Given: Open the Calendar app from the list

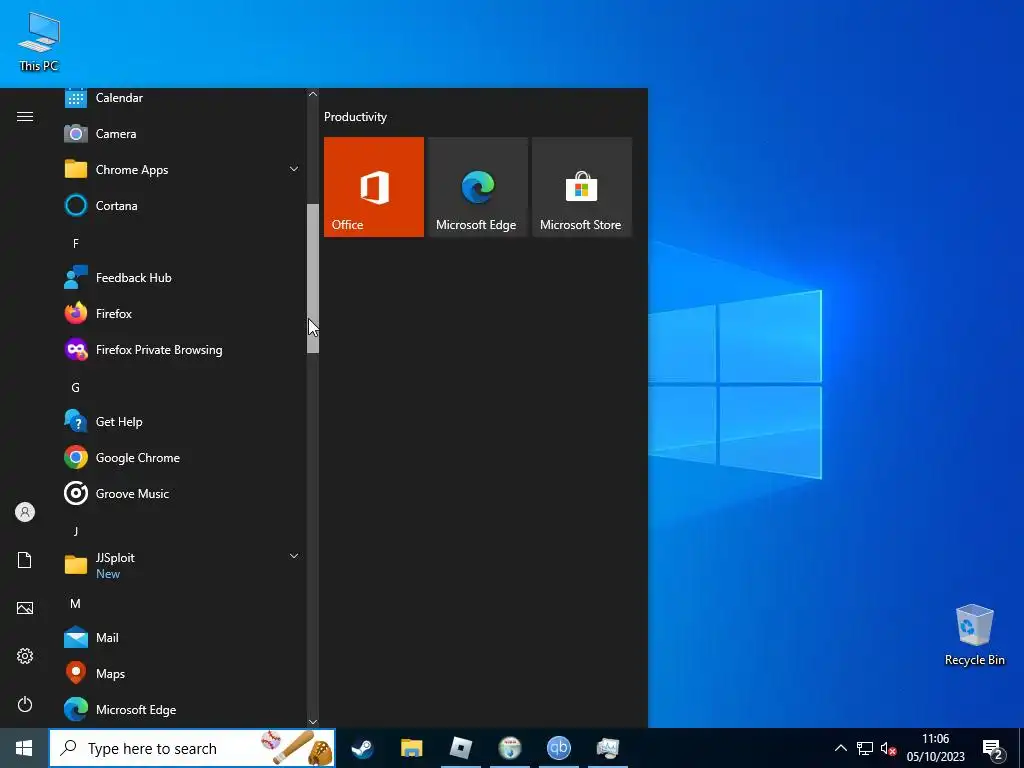Looking at the screenshot, I should tap(183, 98).
